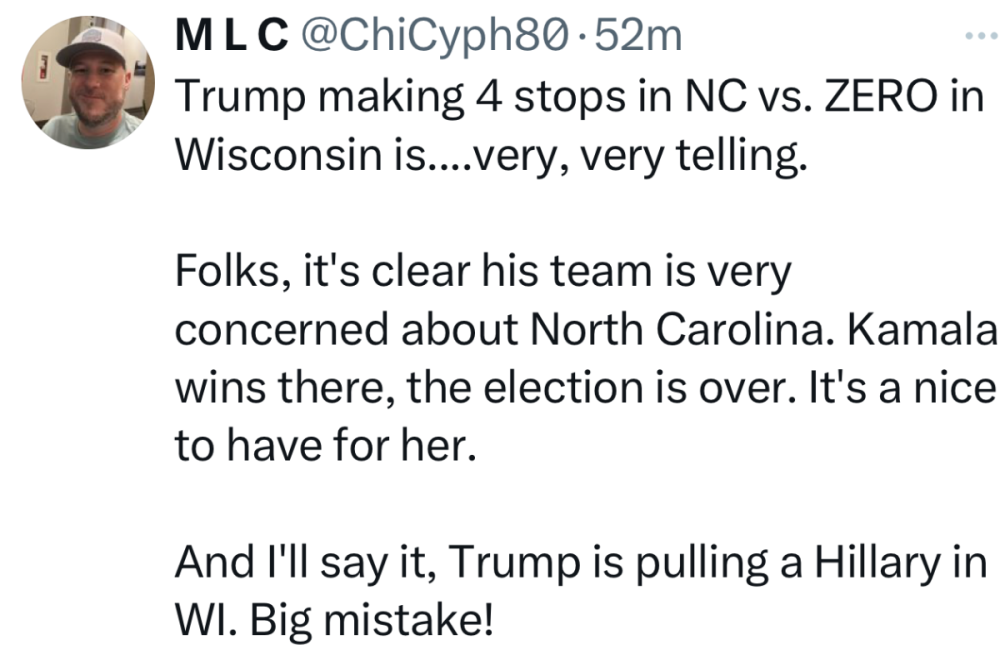This screenshot has height=655, width=1000.
Task: Click the name "Hillary" in the tweet
Action: [x=869, y=561]
